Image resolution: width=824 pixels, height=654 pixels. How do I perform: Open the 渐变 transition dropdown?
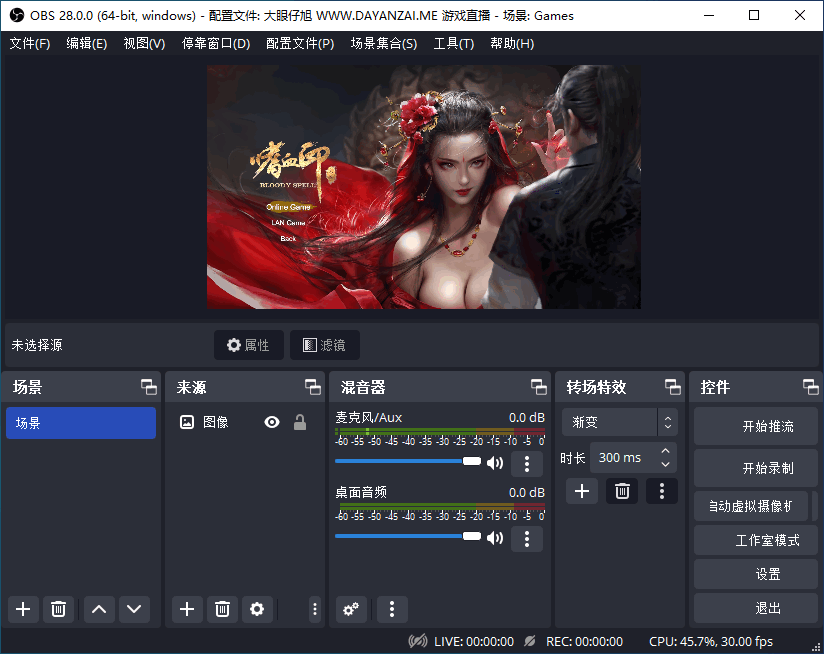click(620, 423)
